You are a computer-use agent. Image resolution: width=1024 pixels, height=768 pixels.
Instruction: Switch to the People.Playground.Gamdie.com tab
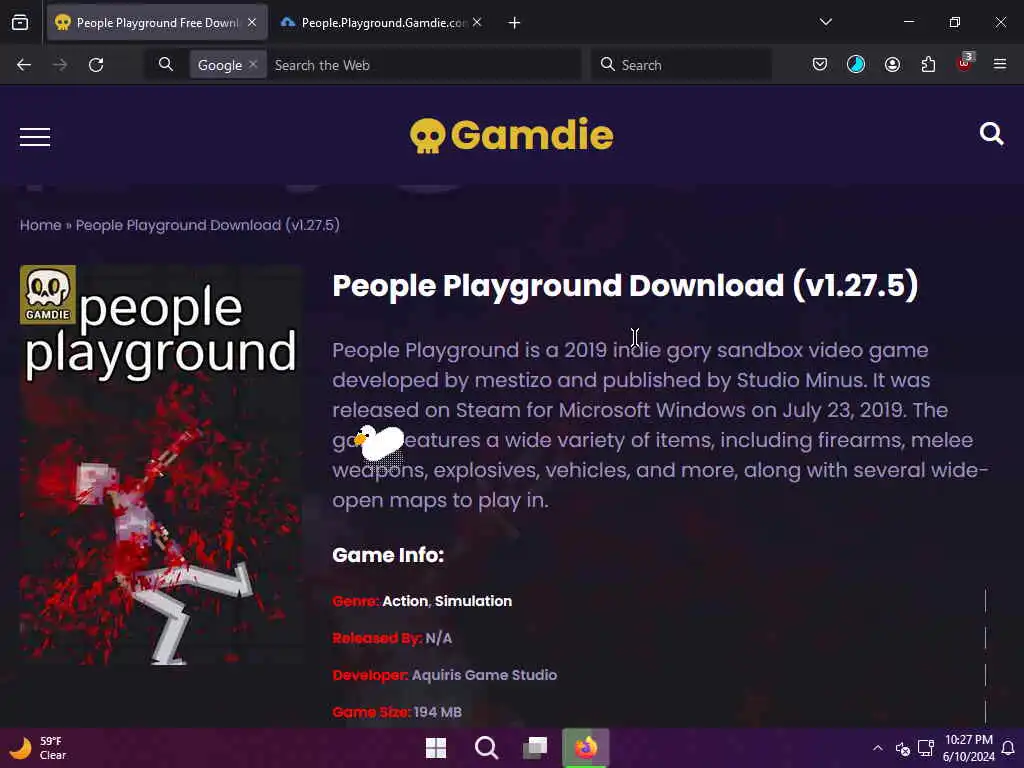point(383,23)
